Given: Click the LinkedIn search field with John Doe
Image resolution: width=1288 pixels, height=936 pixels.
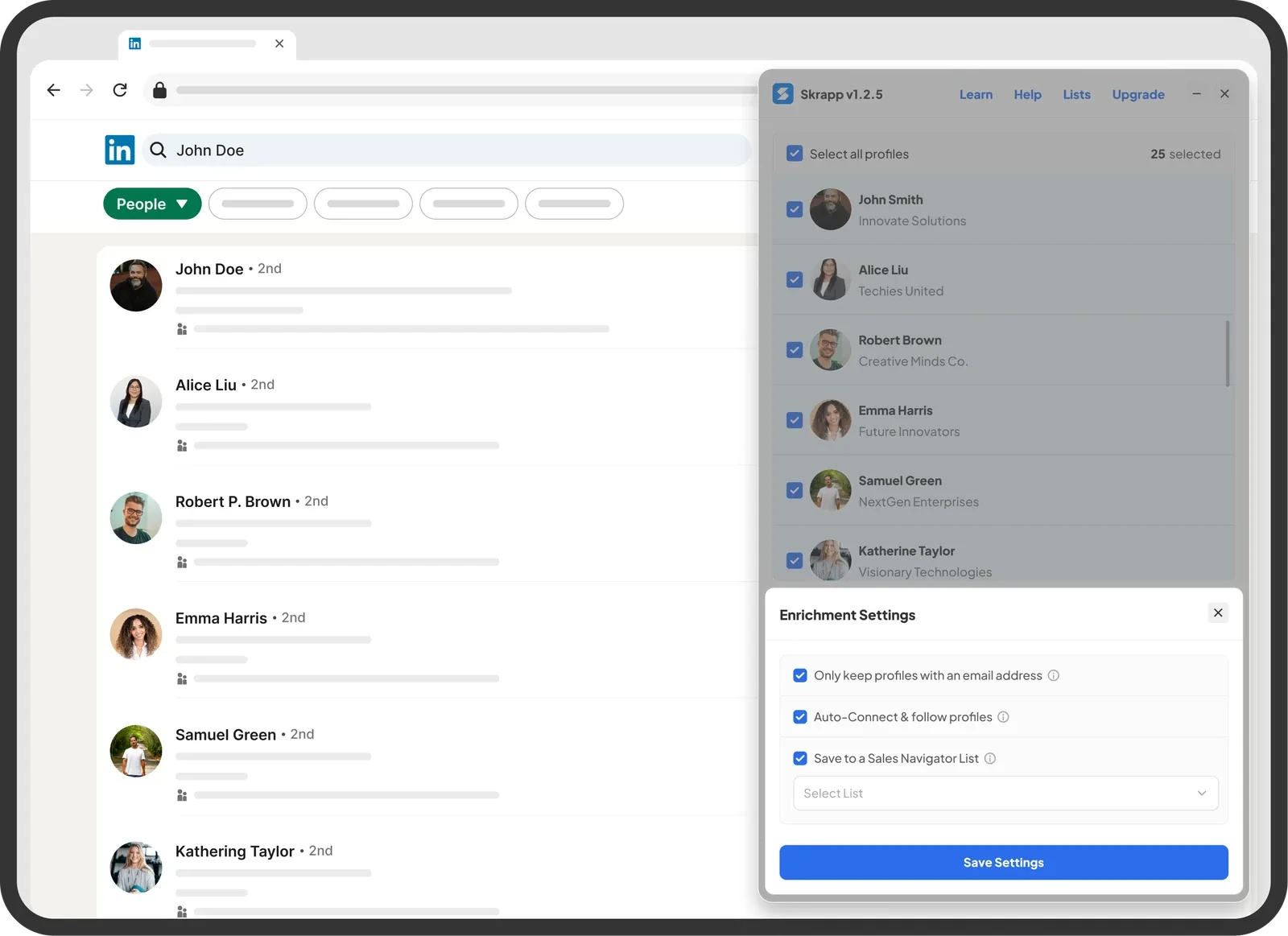Looking at the screenshot, I should tap(447, 151).
